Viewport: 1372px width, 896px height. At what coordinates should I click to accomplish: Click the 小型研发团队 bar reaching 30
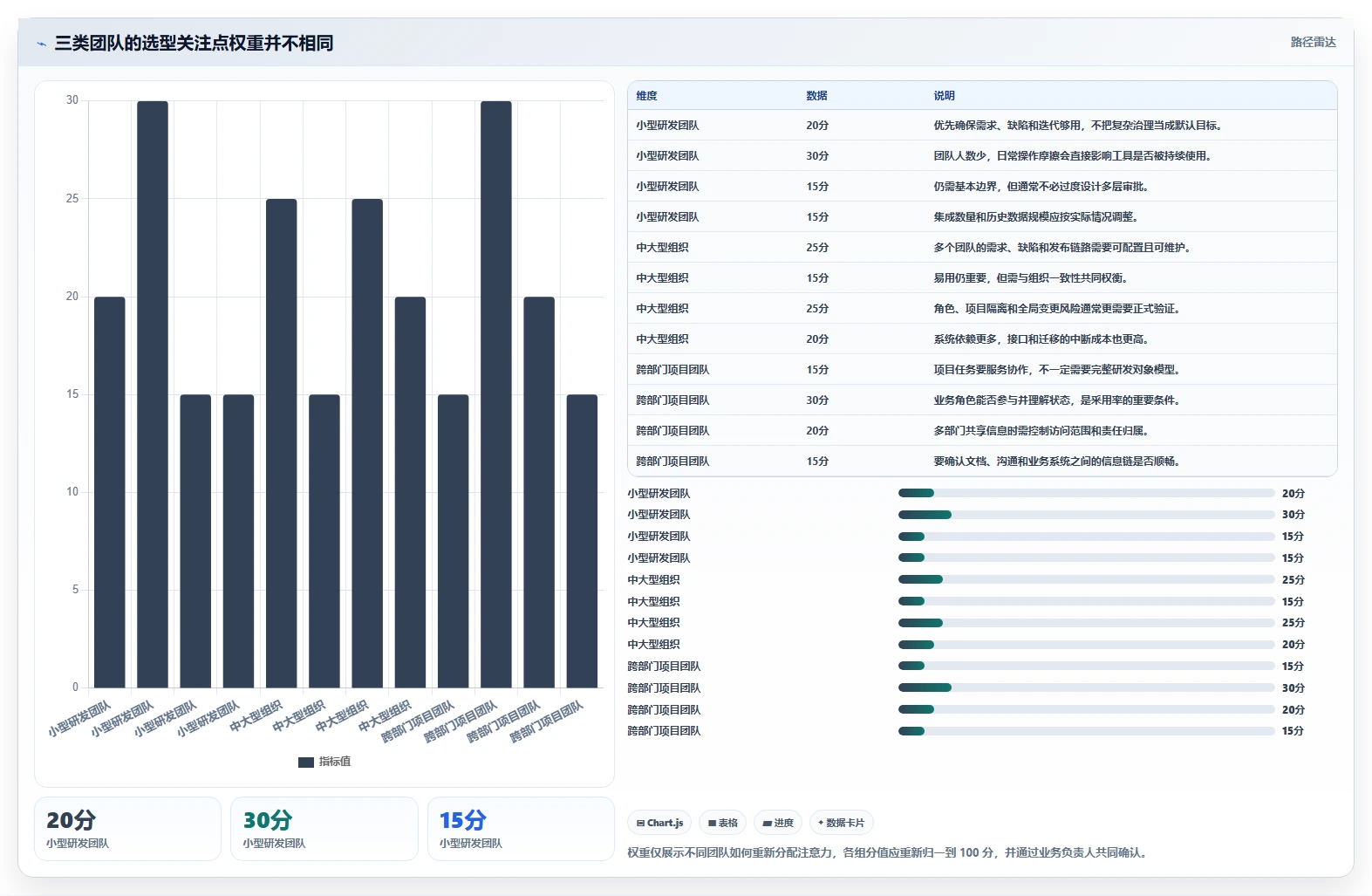[x=153, y=394]
